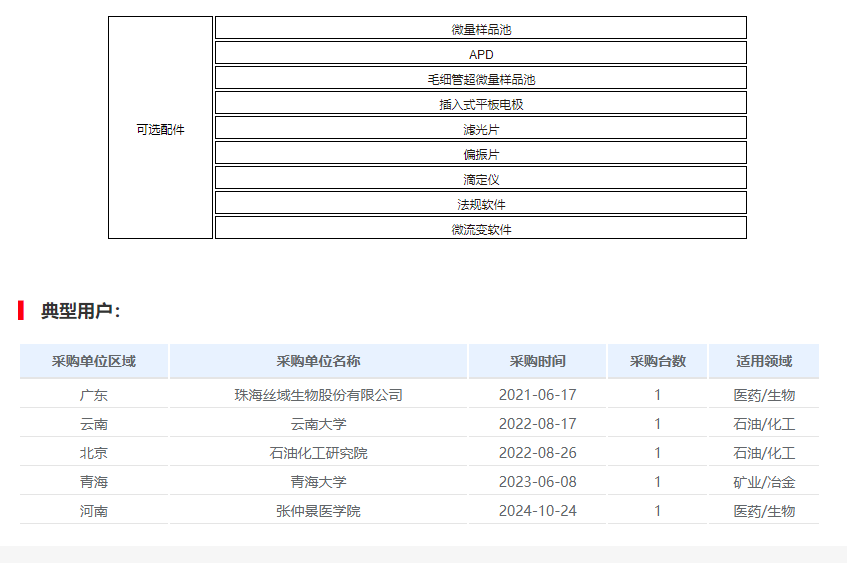Click the 云南 region cell
The height and width of the screenshot is (563, 847).
pos(94,424)
